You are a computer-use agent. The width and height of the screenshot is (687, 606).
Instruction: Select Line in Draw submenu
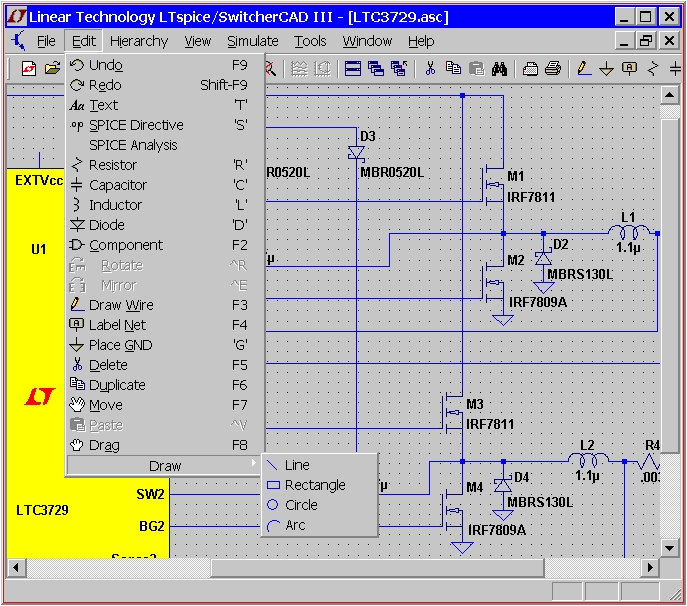[x=320, y=465]
